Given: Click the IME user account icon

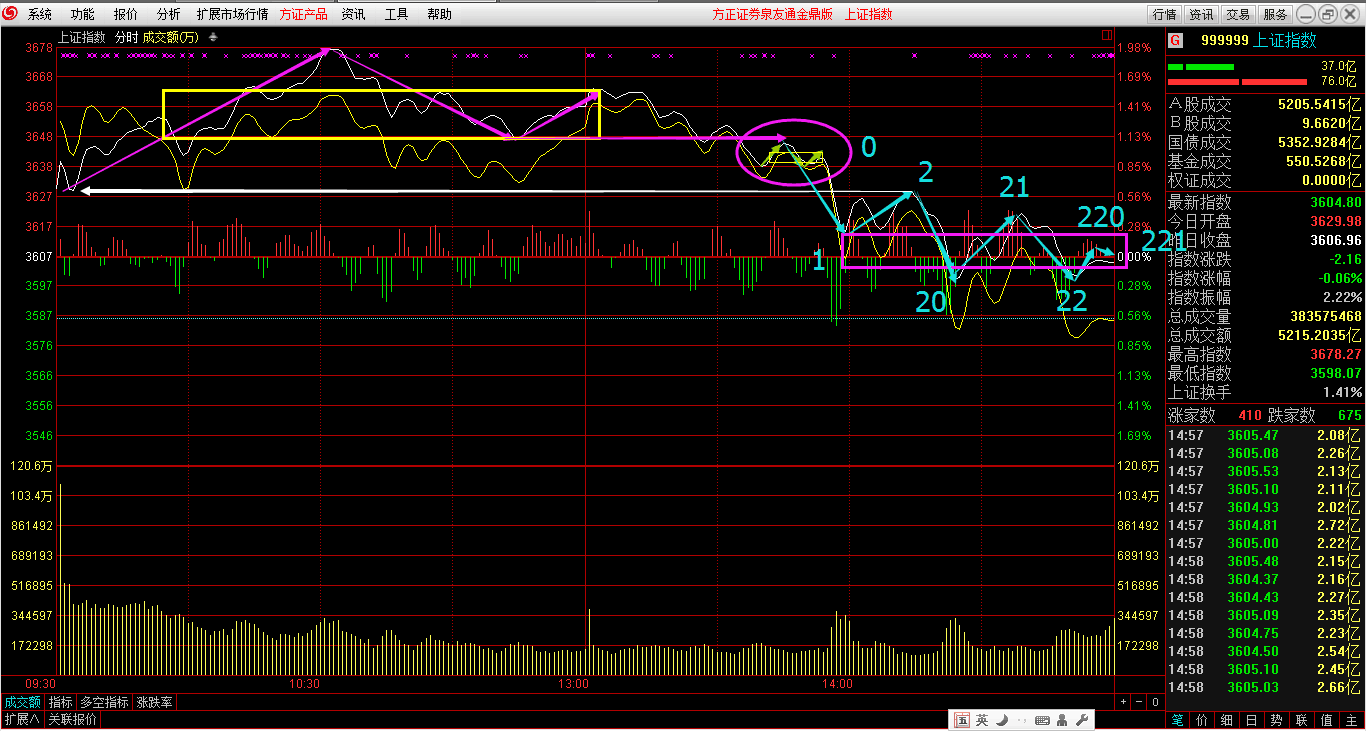Looking at the screenshot, I should [1062, 720].
